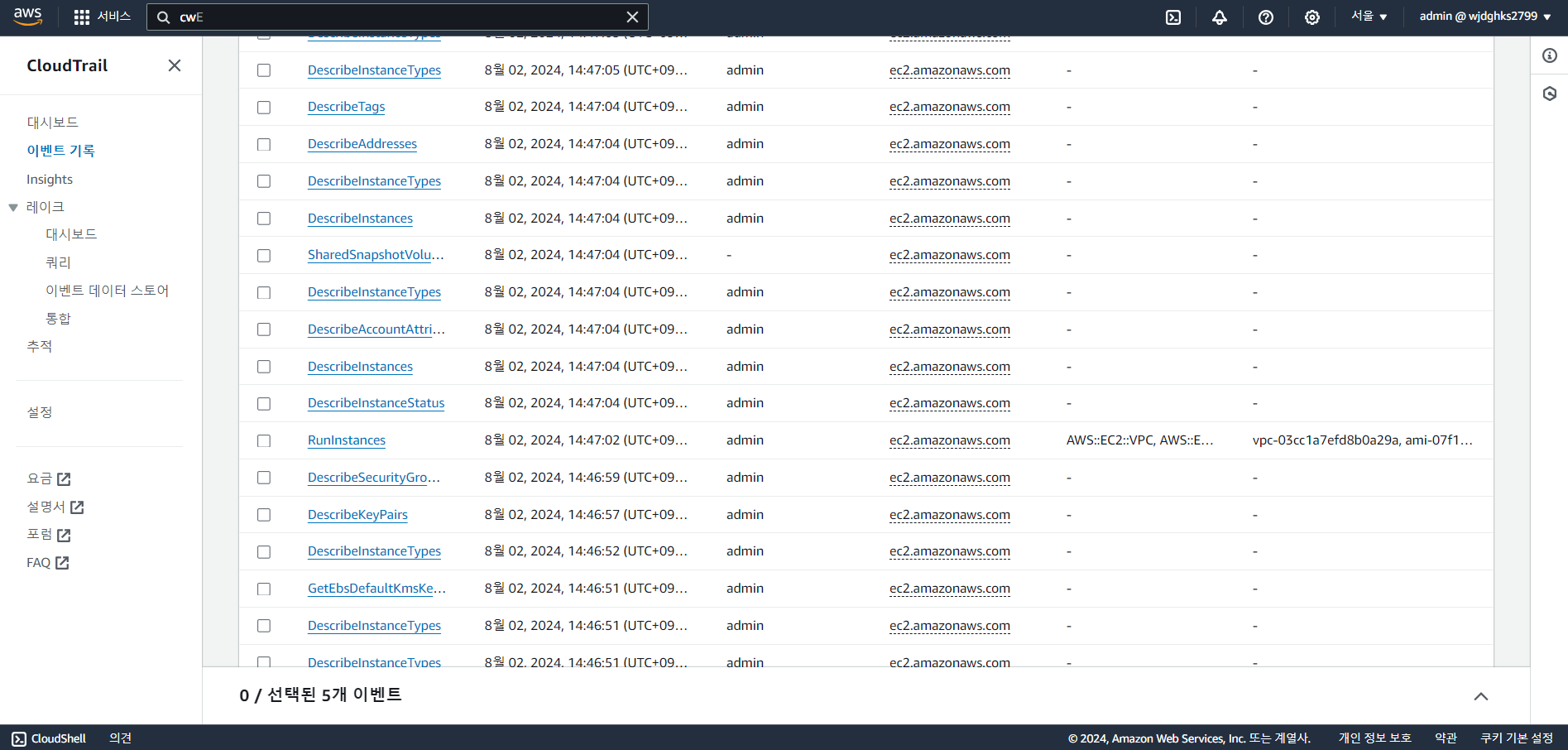1568x750 pixels.
Task: Open the help question mark icon
Action: tap(1266, 17)
